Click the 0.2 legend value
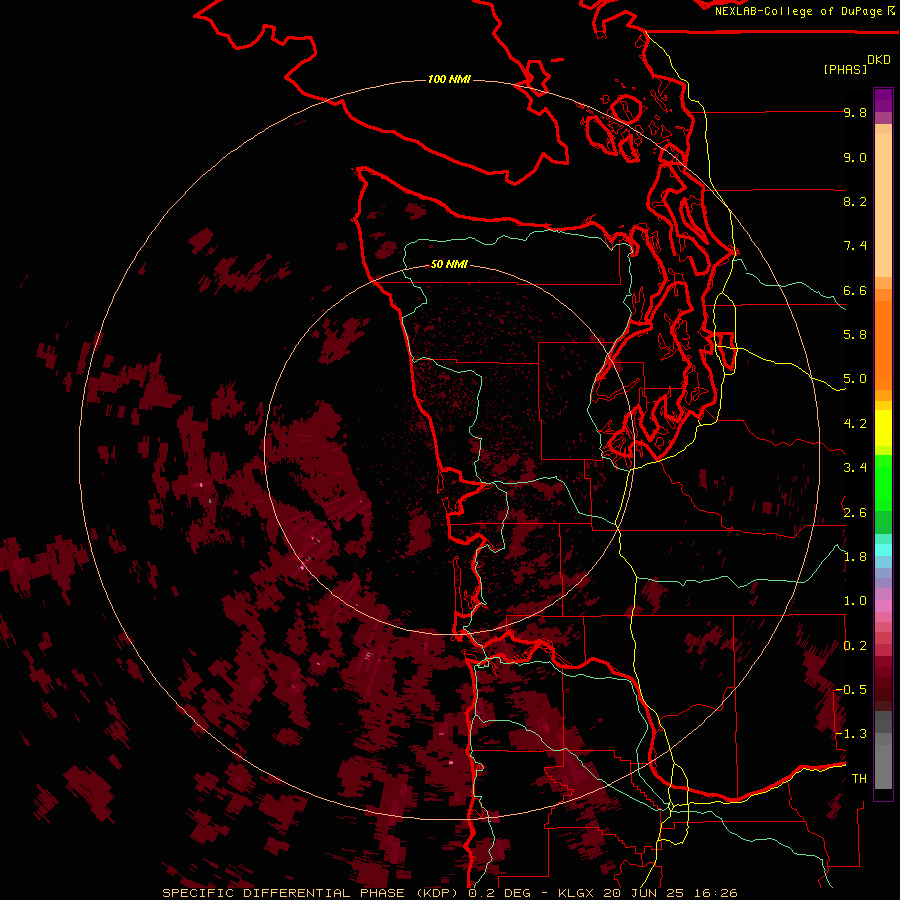This screenshot has width=900, height=900. pos(855,645)
